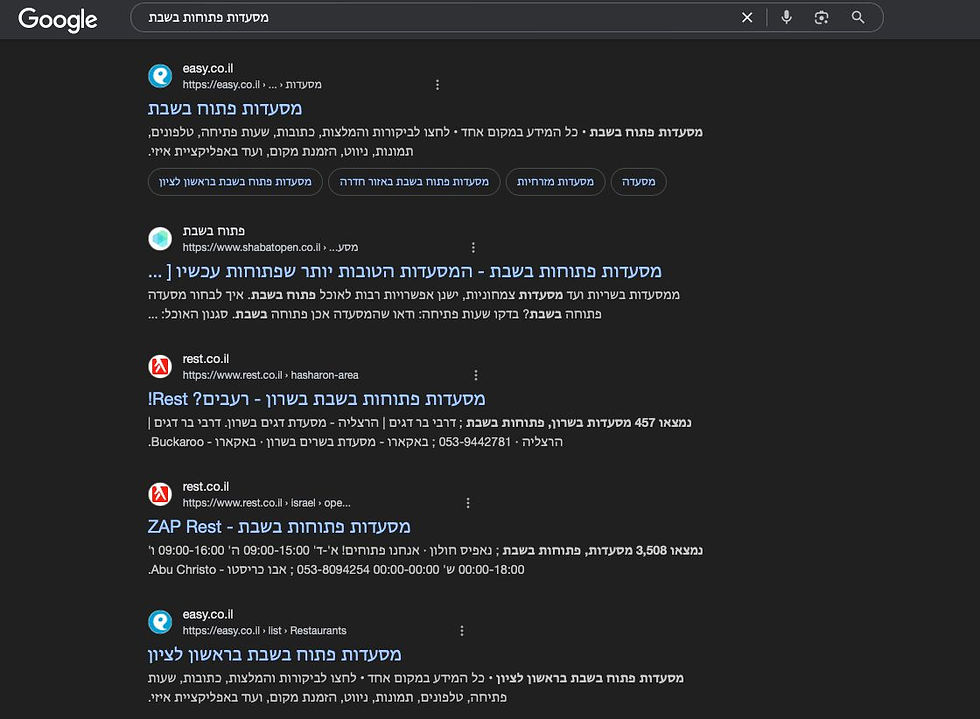
Task: Click URL rest.co.il › israel › ope...
Action: pyautogui.click(x=266, y=503)
